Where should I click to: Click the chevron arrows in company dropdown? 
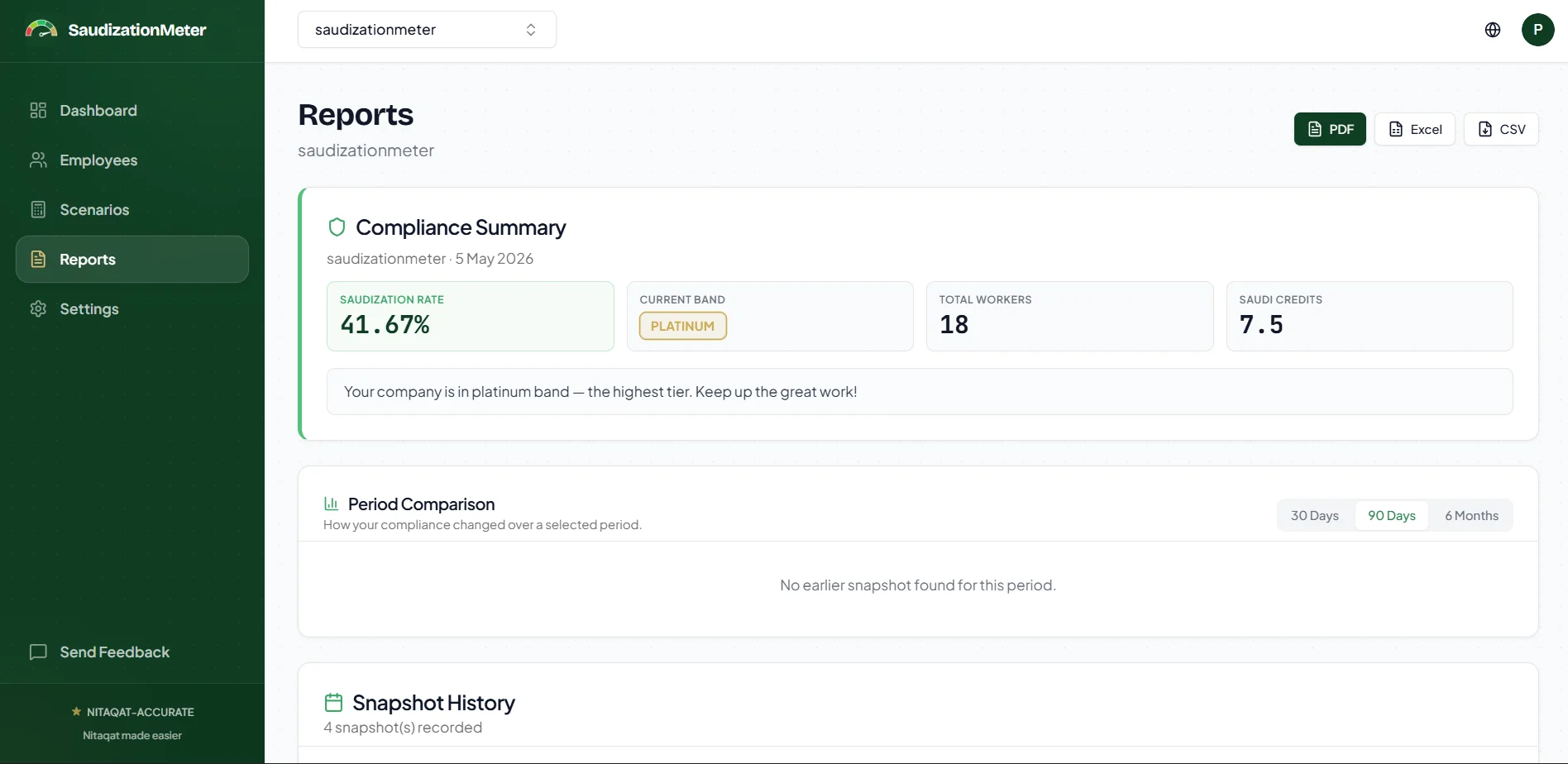[531, 30]
